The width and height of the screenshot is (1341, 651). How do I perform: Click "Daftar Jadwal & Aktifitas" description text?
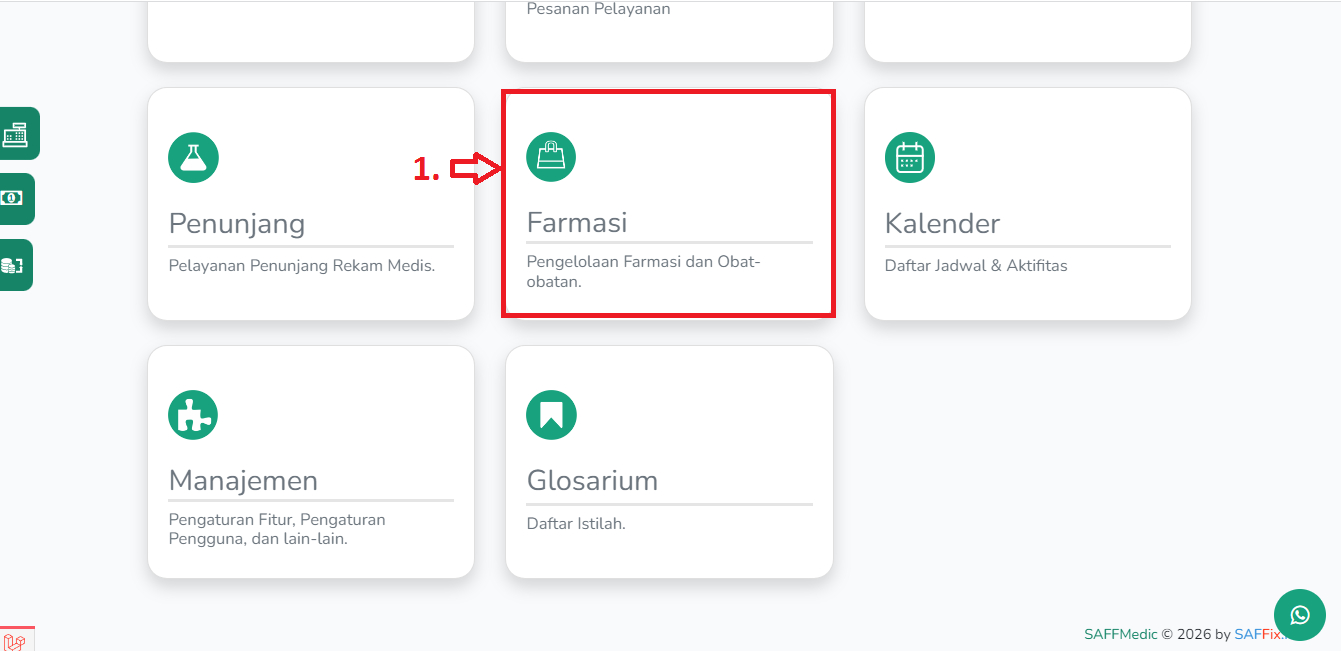click(x=976, y=266)
